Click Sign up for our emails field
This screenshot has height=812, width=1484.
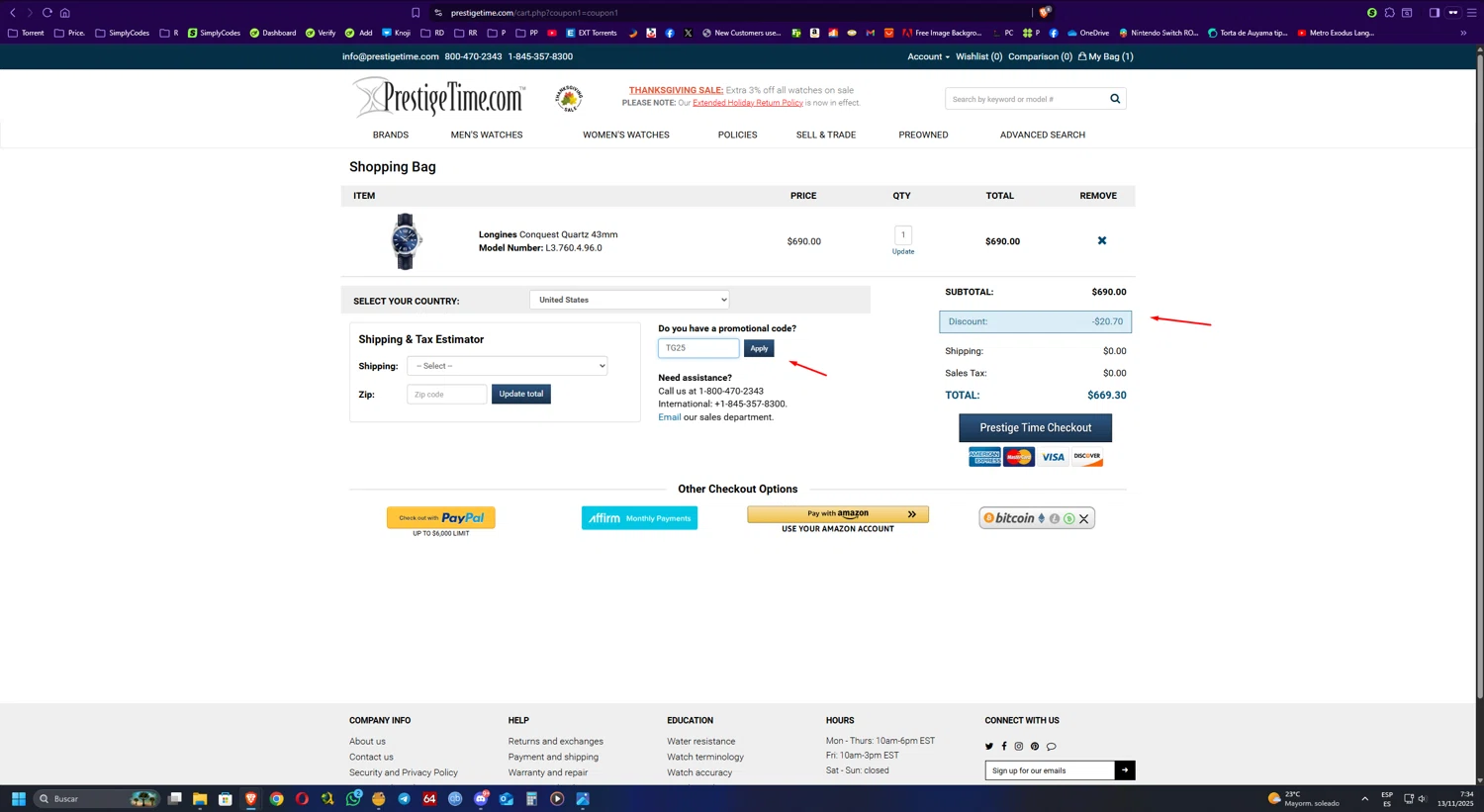click(x=1050, y=770)
